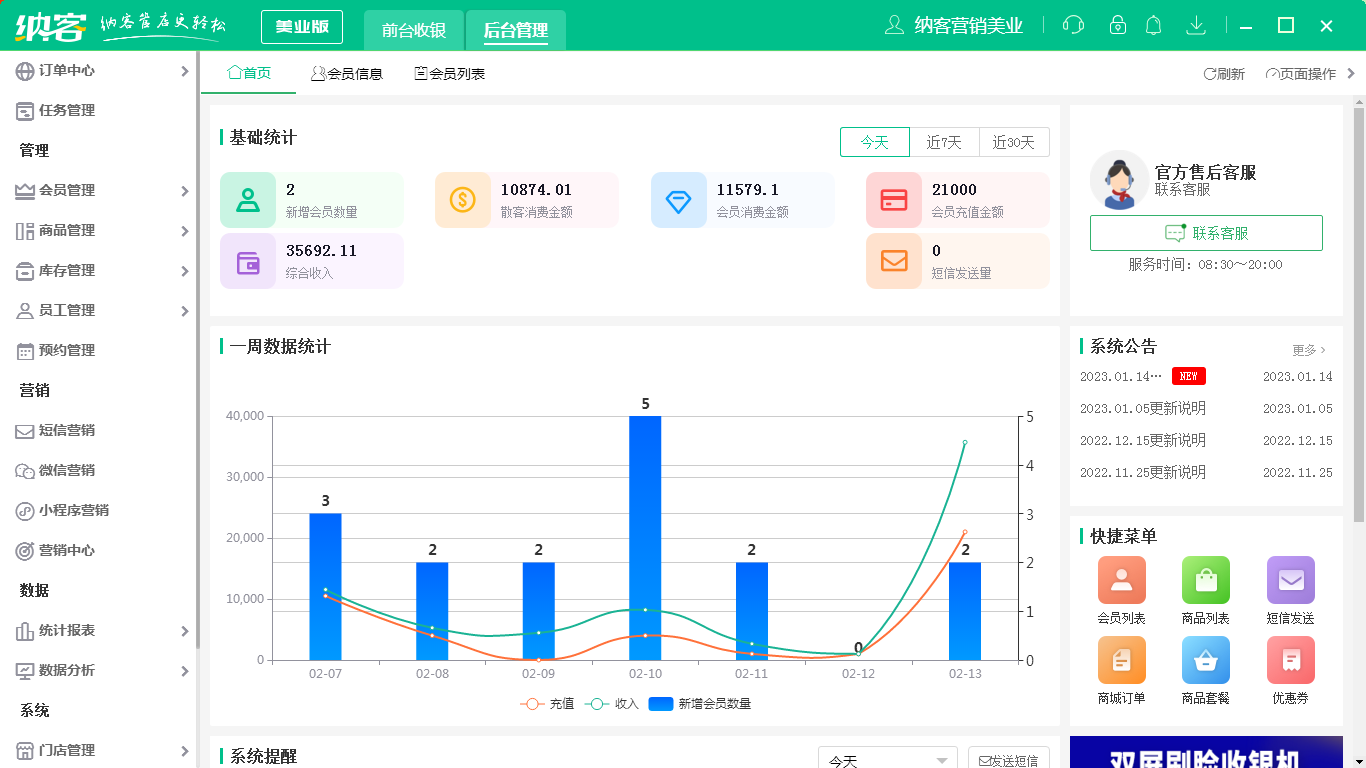Open 页面操作 menu

click(1301, 74)
